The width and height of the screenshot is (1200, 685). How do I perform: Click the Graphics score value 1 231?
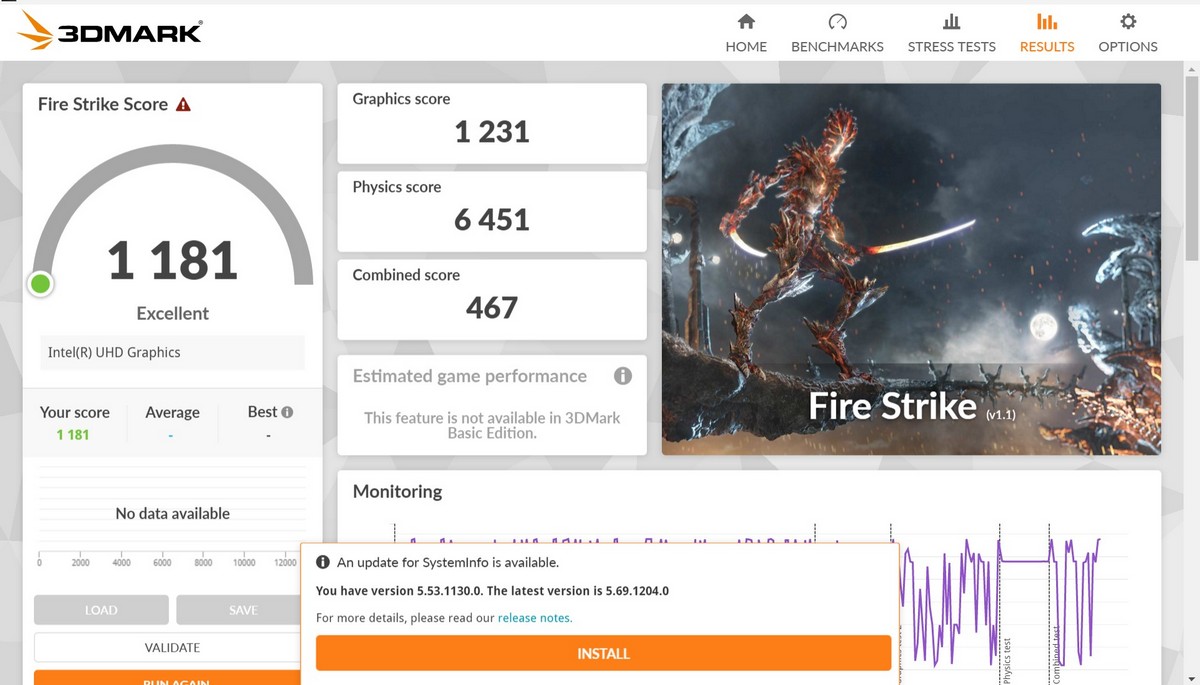point(492,132)
